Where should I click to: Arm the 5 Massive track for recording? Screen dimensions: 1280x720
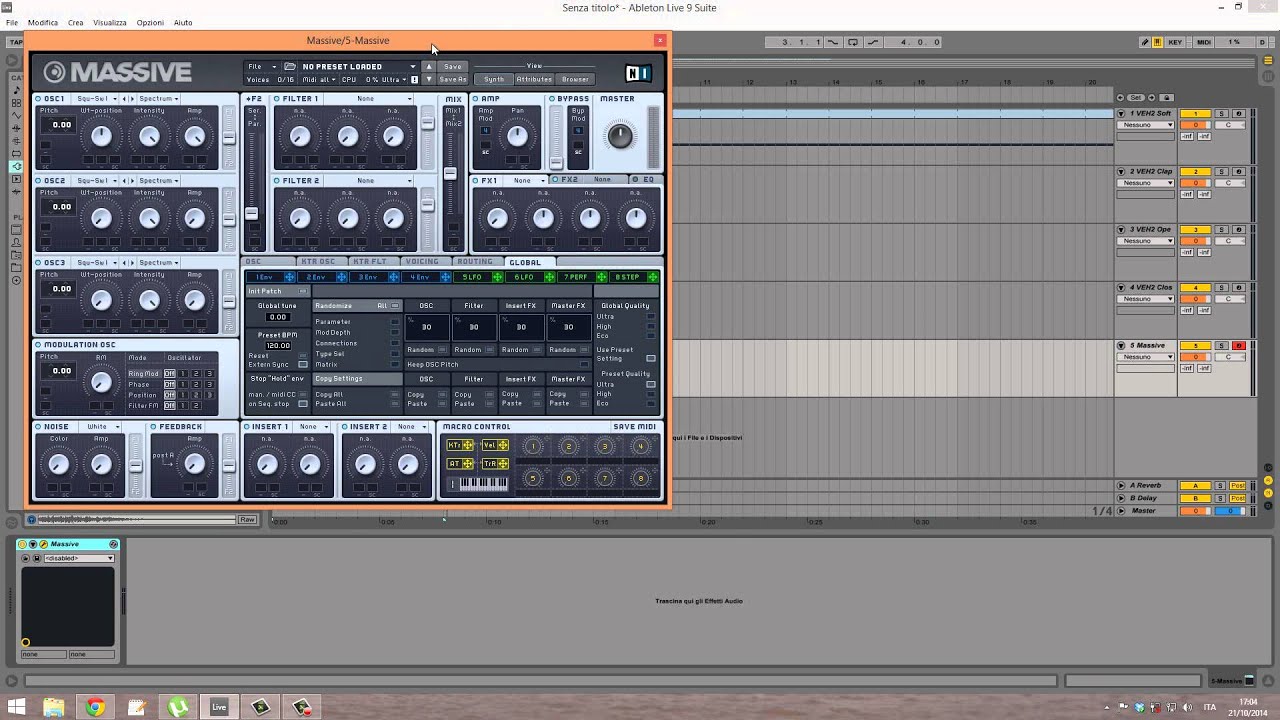tap(1238, 346)
